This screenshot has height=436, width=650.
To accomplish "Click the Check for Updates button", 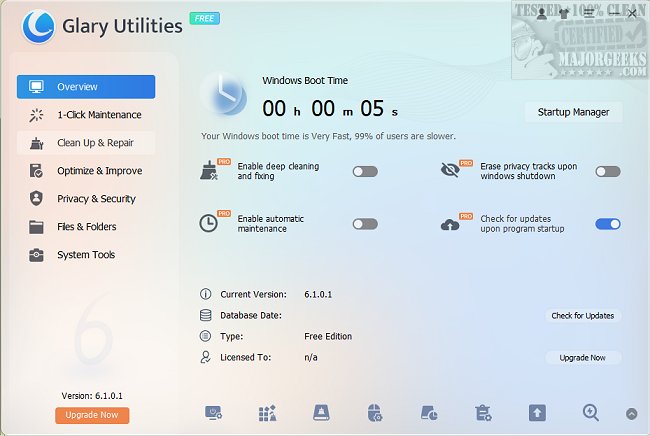I will [582, 316].
